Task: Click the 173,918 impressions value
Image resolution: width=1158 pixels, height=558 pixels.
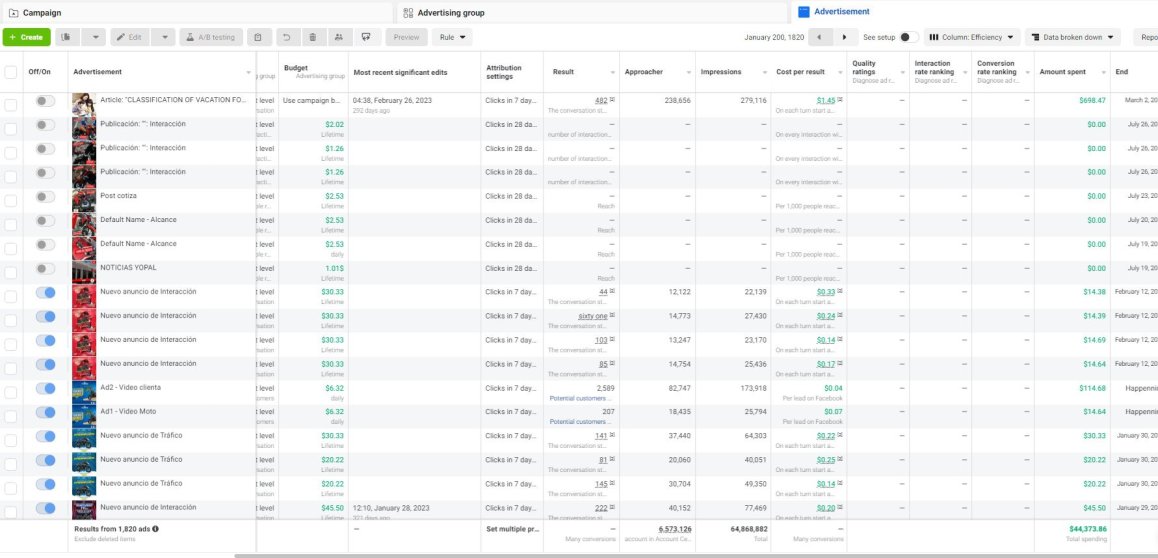Action: point(753,388)
